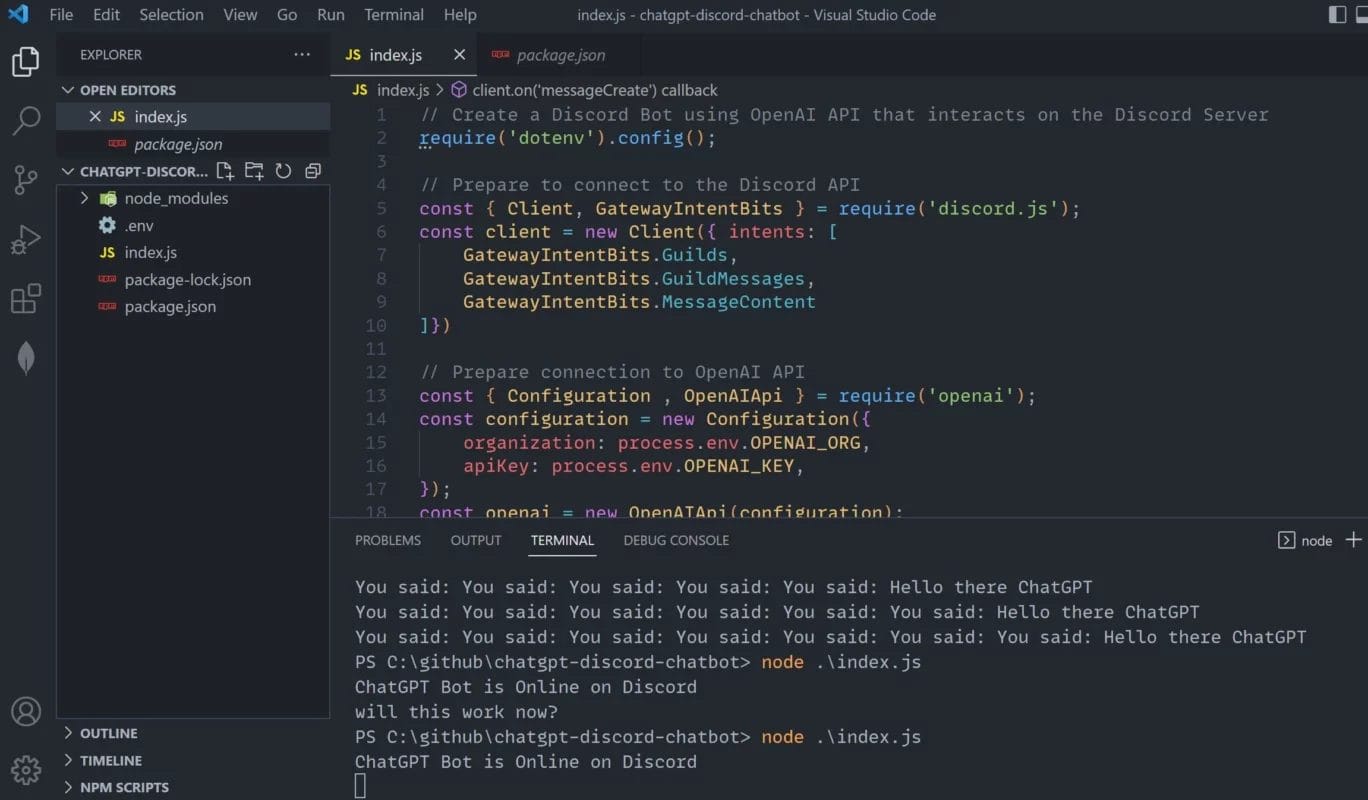
Task: Open the Source Control view
Action: 26,180
